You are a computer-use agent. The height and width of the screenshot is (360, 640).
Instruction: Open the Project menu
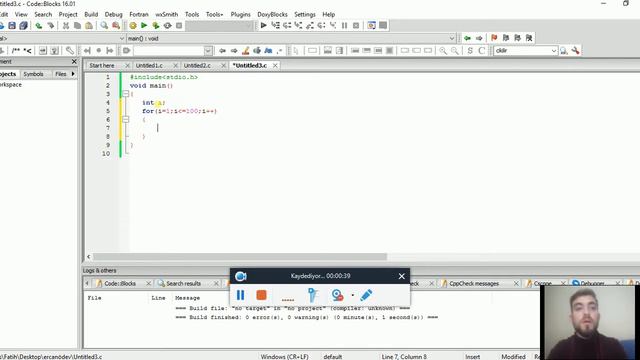pos(68,14)
